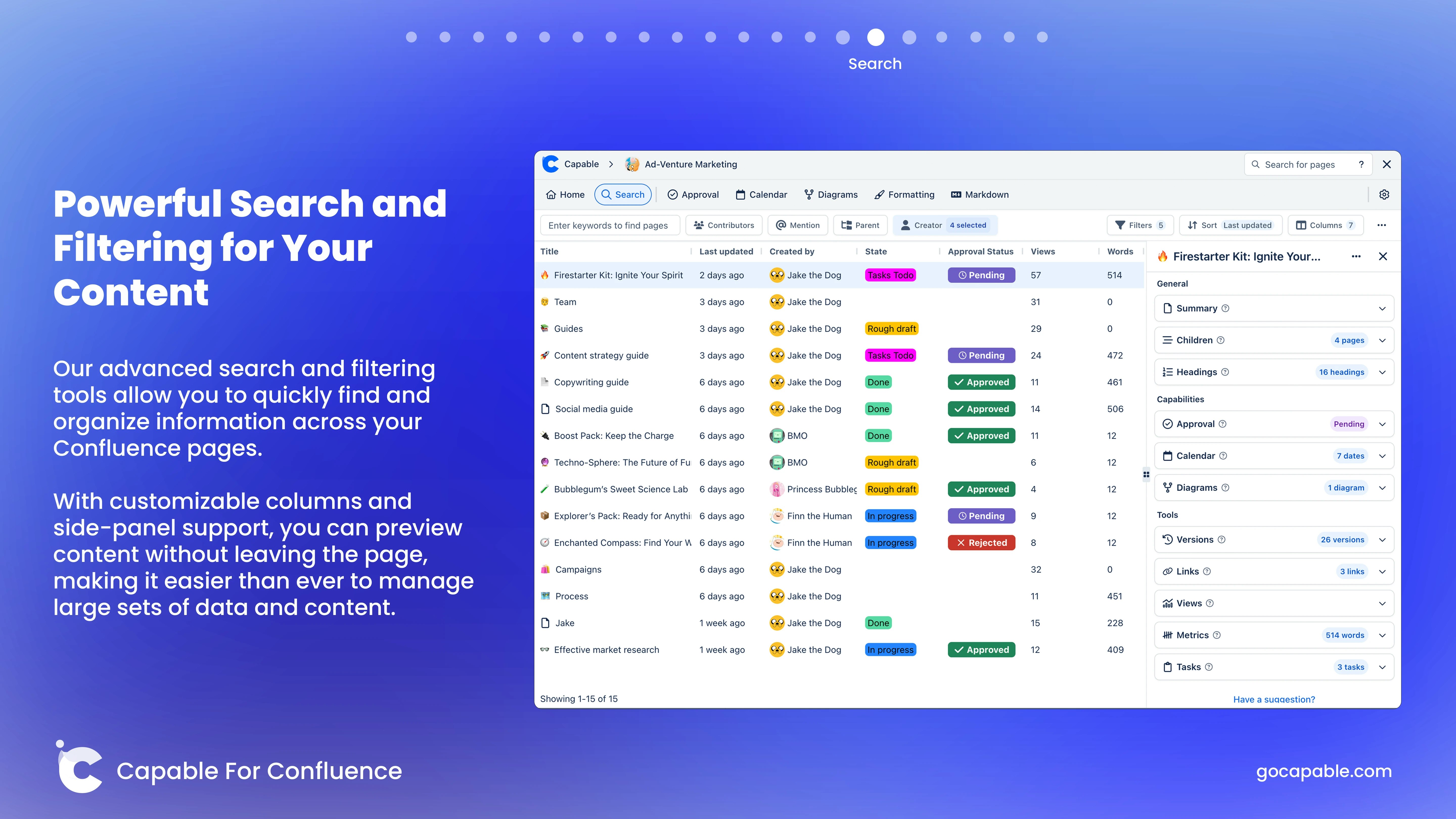Click the help question mark in page search
Screen dimensions: 1456x819
(1361, 165)
